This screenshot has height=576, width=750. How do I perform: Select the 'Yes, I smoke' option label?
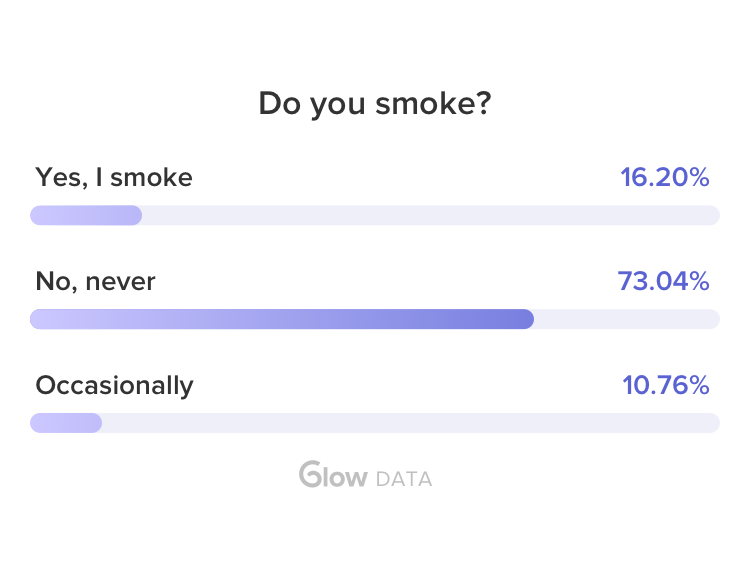114,178
